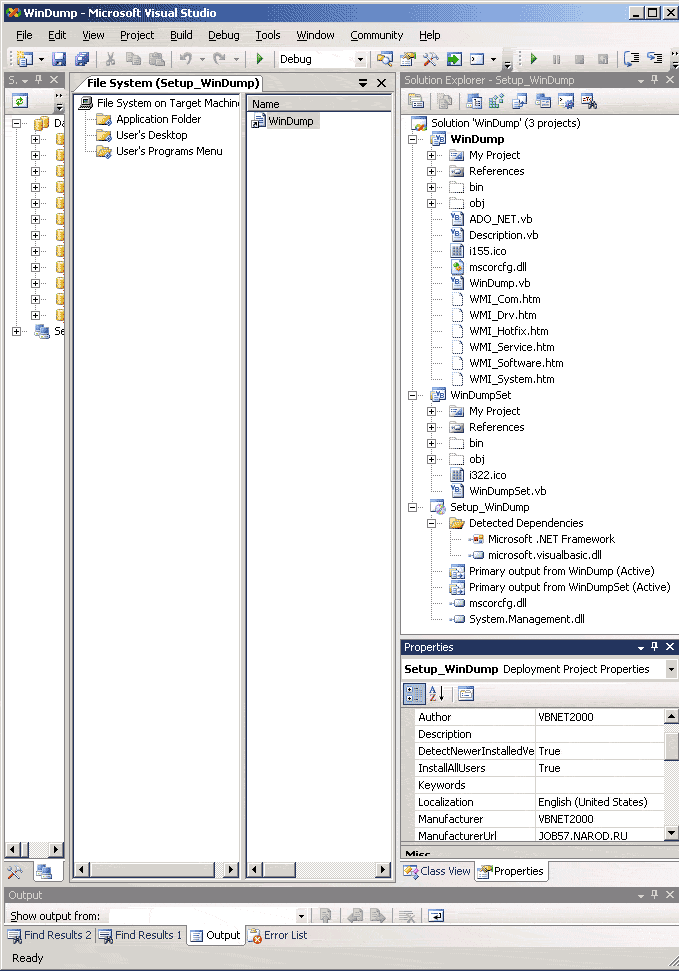
Task: Click the Save All icon in the toolbar
Action: click(x=81, y=59)
